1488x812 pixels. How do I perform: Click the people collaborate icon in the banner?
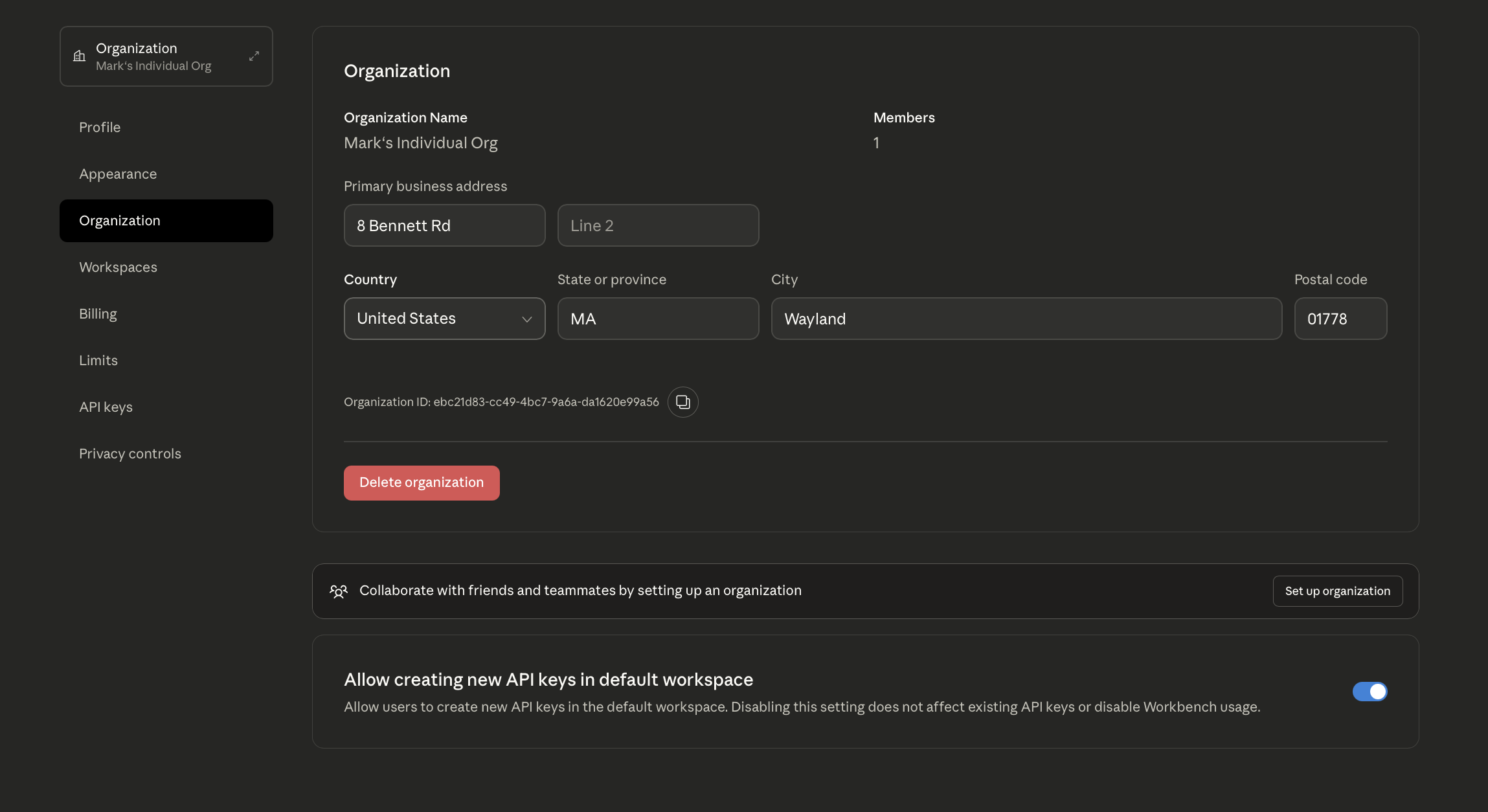click(338, 591)
